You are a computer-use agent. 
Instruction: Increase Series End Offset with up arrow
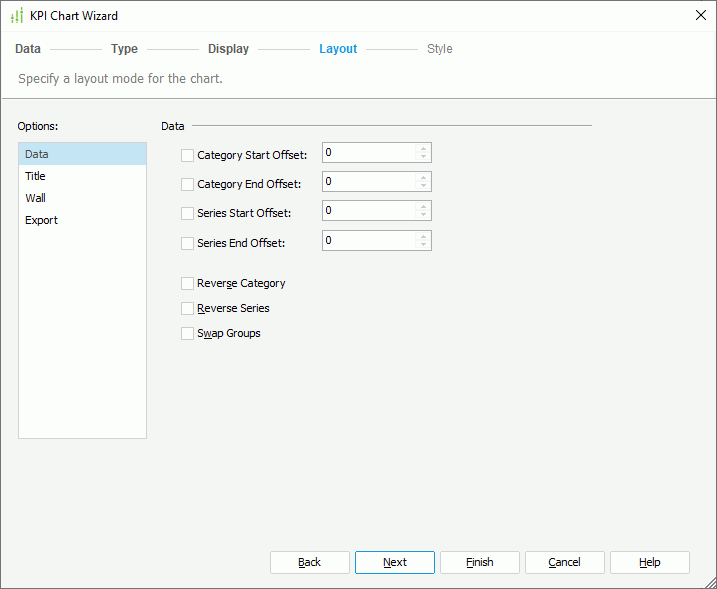[x=423, y=236]
